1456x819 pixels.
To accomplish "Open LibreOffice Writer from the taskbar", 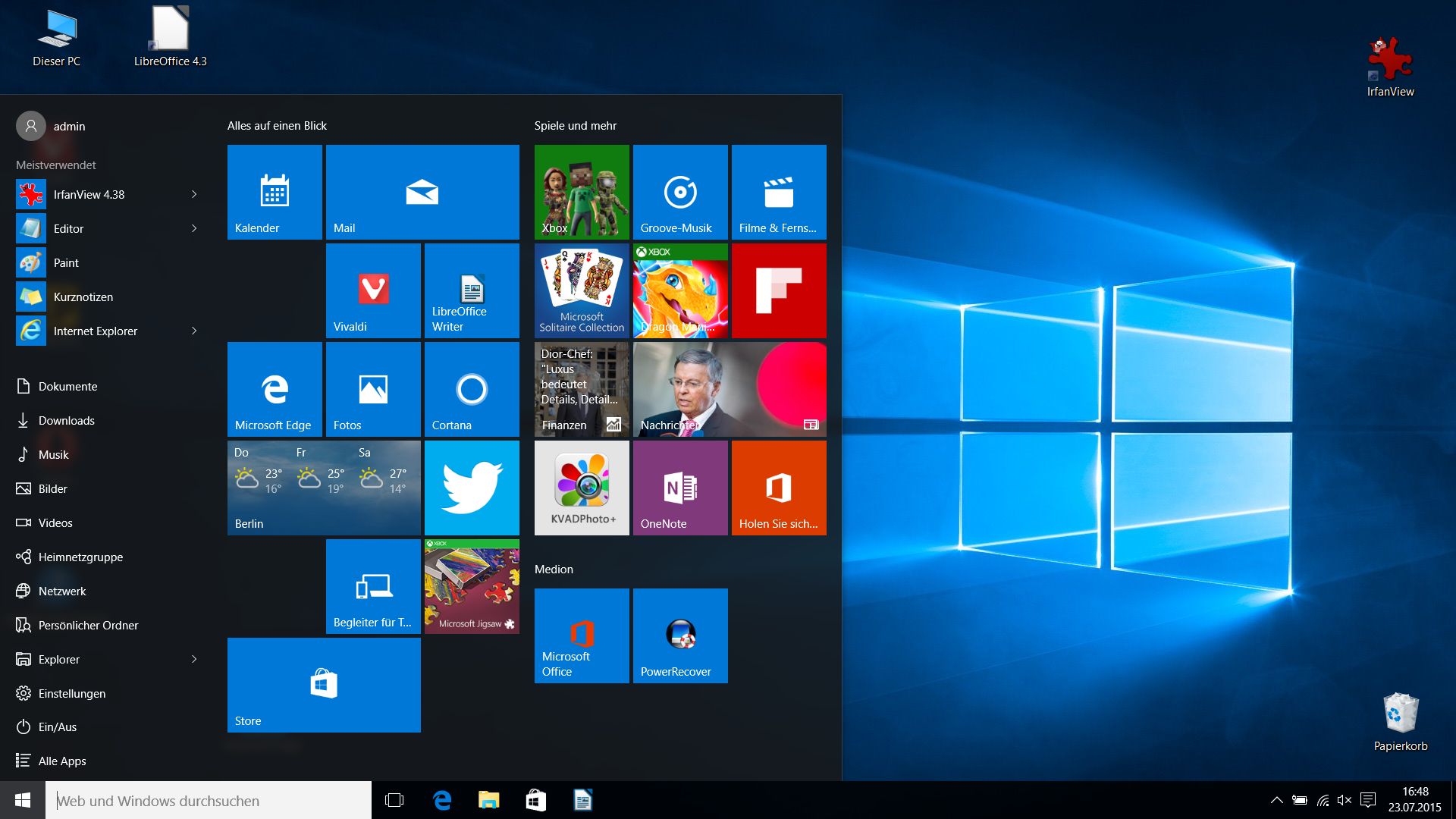I will tap(583, 800).
